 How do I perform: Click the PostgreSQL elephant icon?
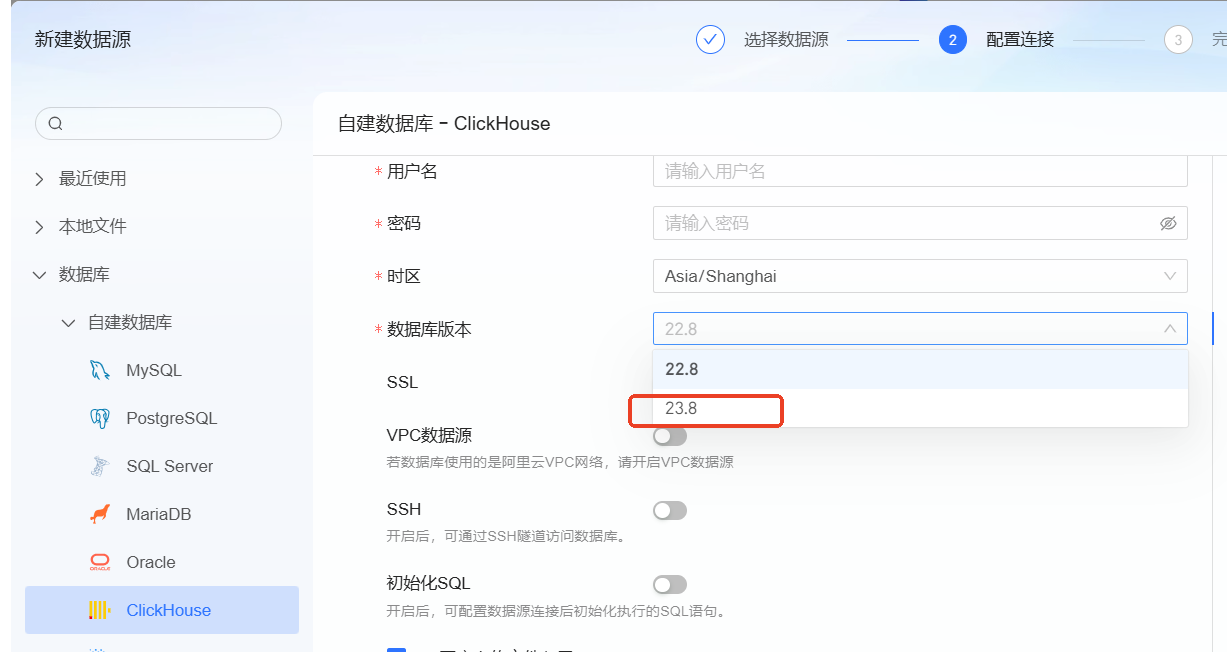pyautogui.click(x=99, y=419)
